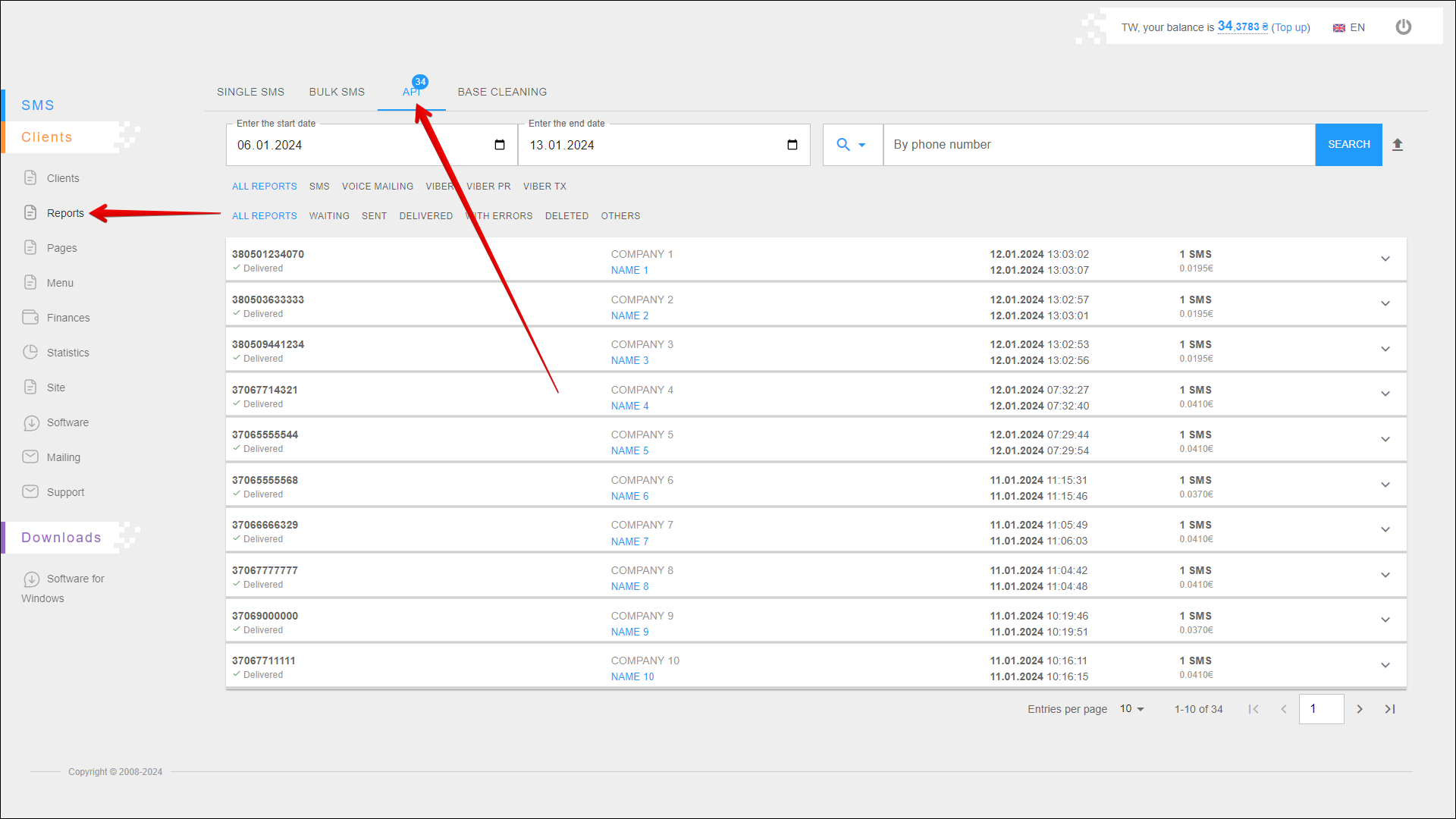Expand the 37067711111 report row
This screenshot has height=819, width=1456.
click(1385, 666)
